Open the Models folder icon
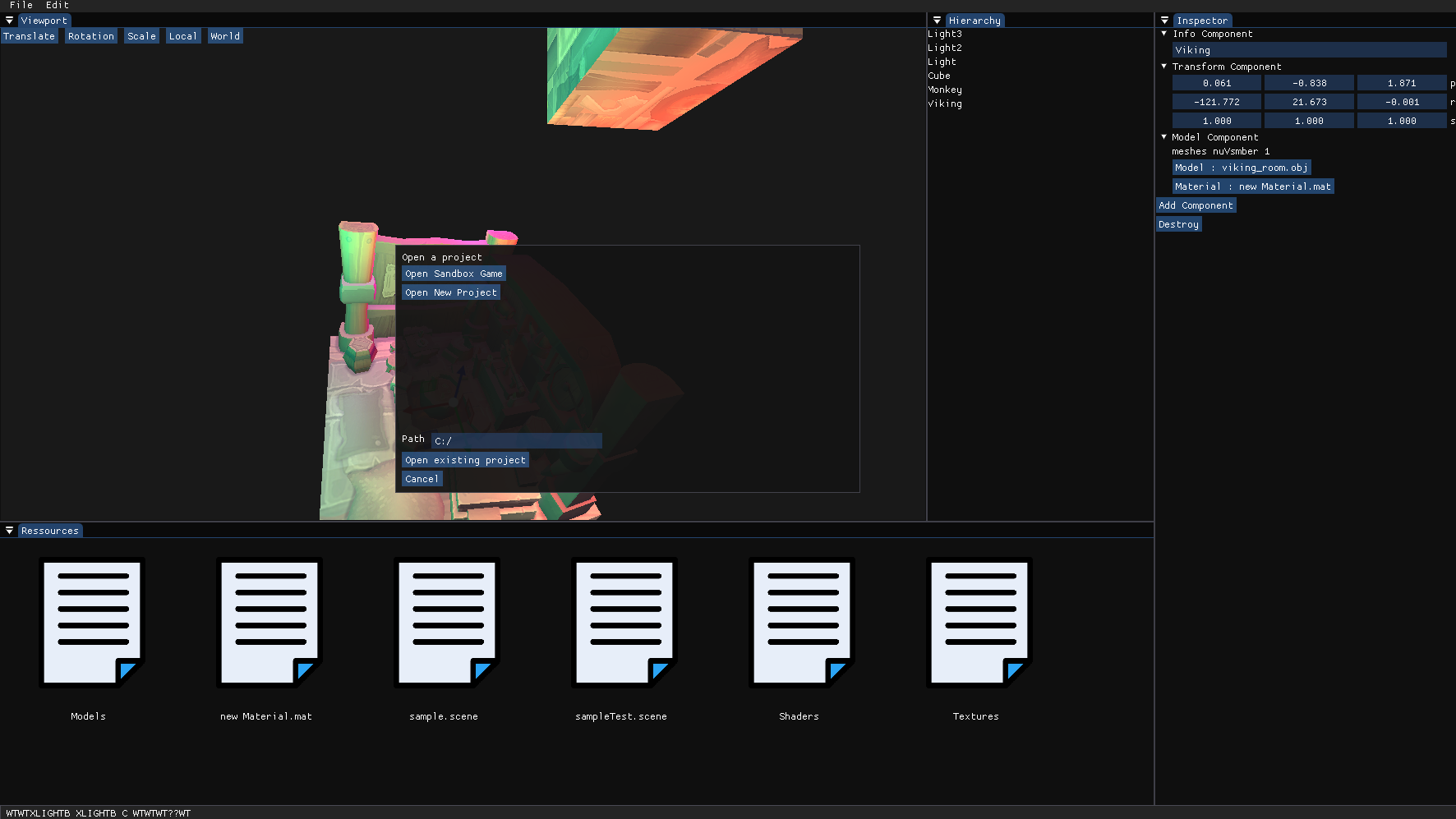Screen dimensions: 1456x819 (x=92, y=623)
